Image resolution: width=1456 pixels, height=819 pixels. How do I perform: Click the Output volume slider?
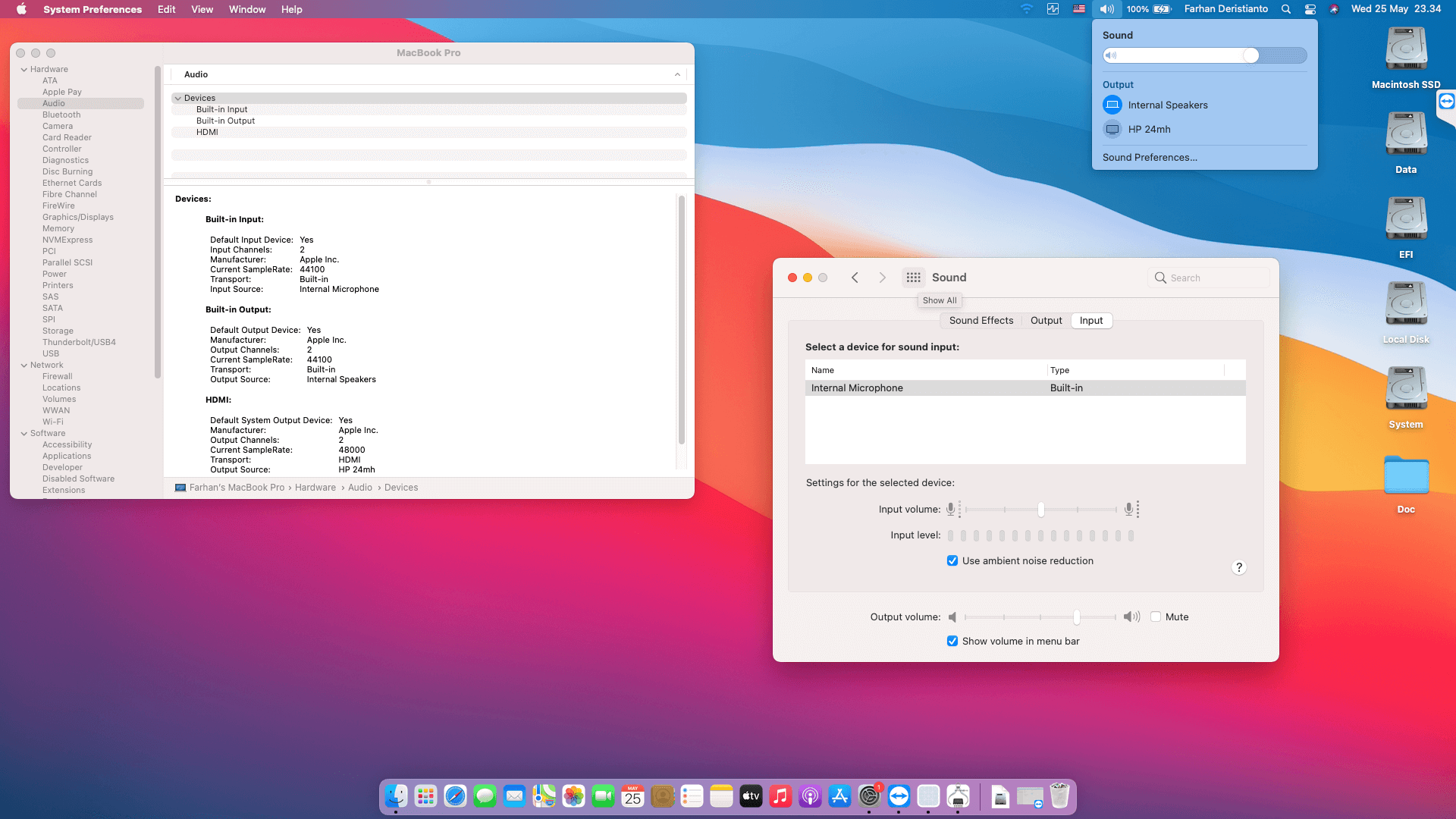(x=1040, y=617)
